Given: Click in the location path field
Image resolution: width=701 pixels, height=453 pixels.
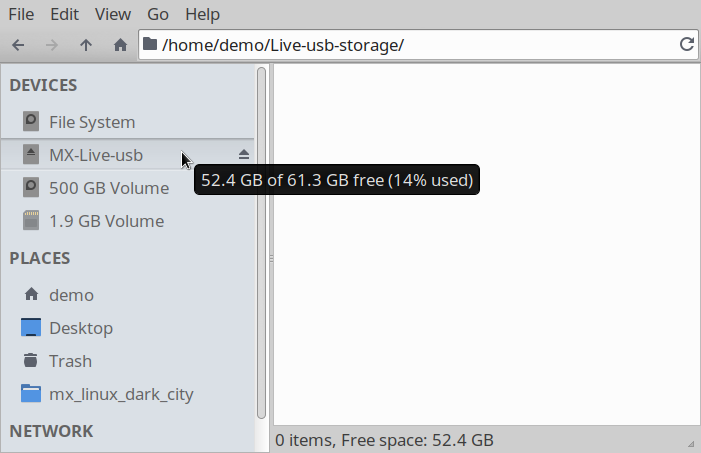Looking at the screenshot, I should coord(418,45).
